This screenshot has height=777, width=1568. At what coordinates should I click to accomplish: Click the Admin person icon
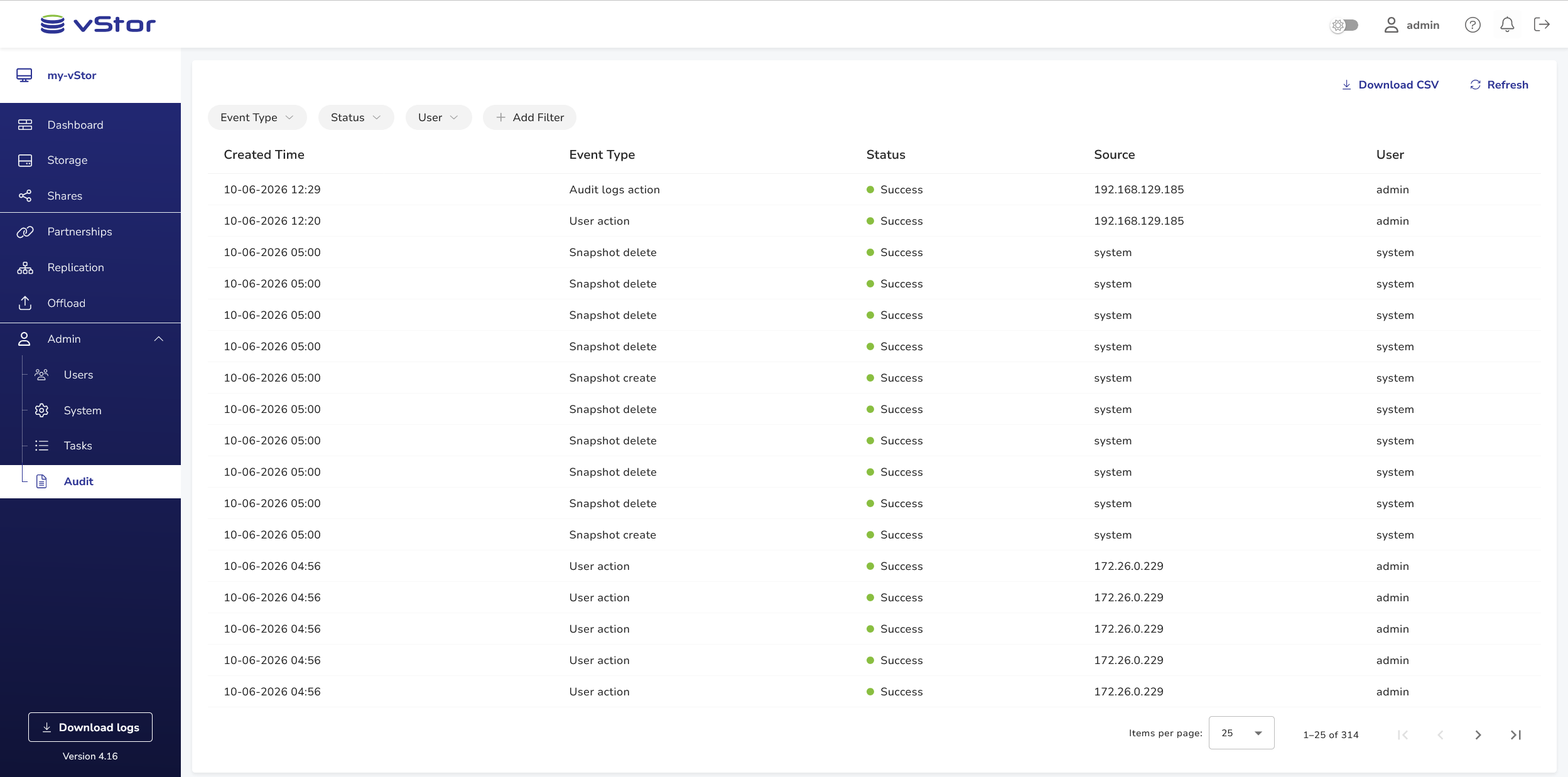(24, 339)
